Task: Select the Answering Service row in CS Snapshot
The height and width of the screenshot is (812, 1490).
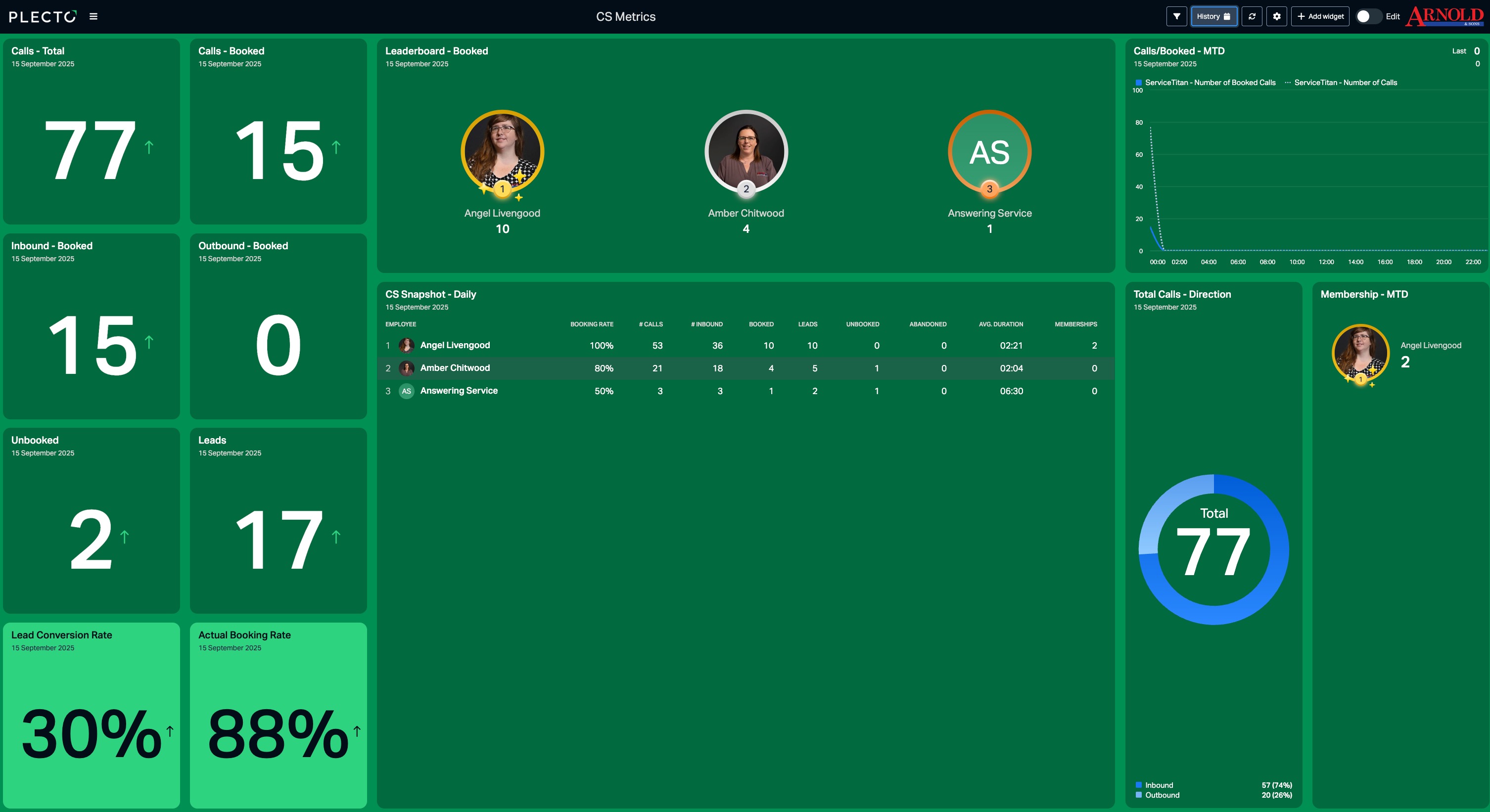Action: tap(745, 391)
